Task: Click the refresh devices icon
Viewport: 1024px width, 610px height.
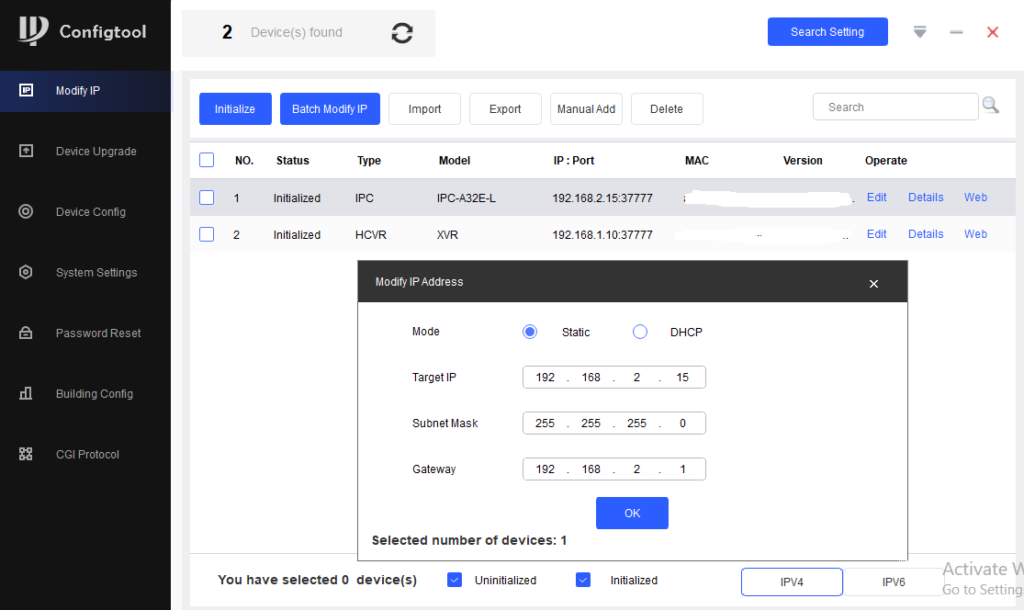Action: [402, 33]
